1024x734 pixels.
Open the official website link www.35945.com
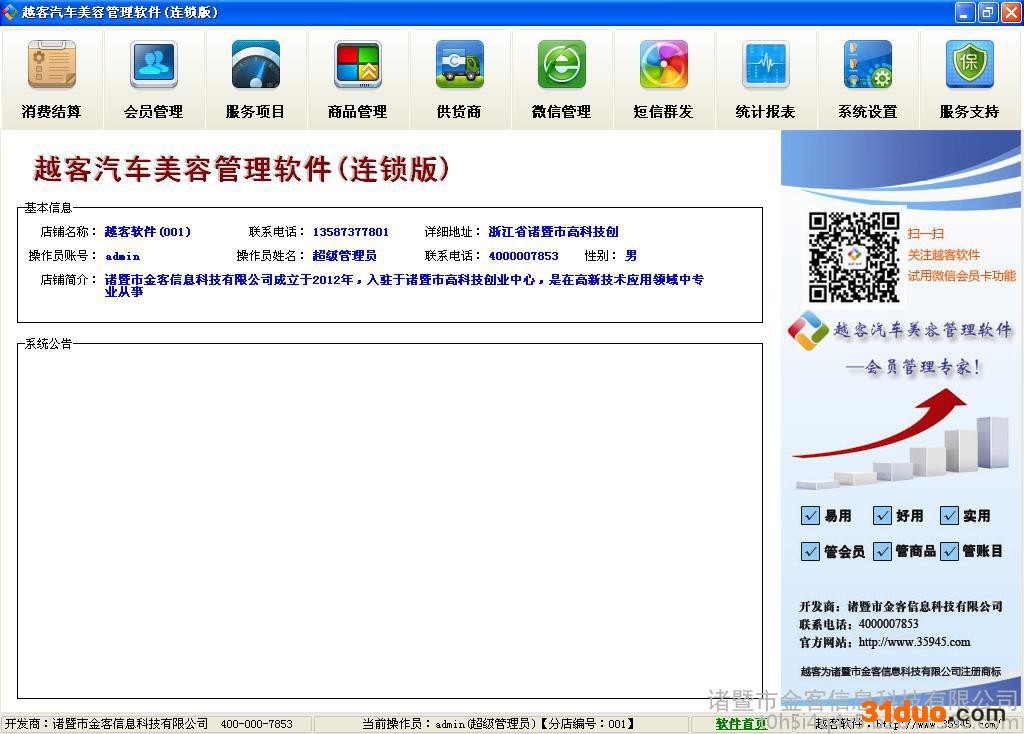[914, 642]
